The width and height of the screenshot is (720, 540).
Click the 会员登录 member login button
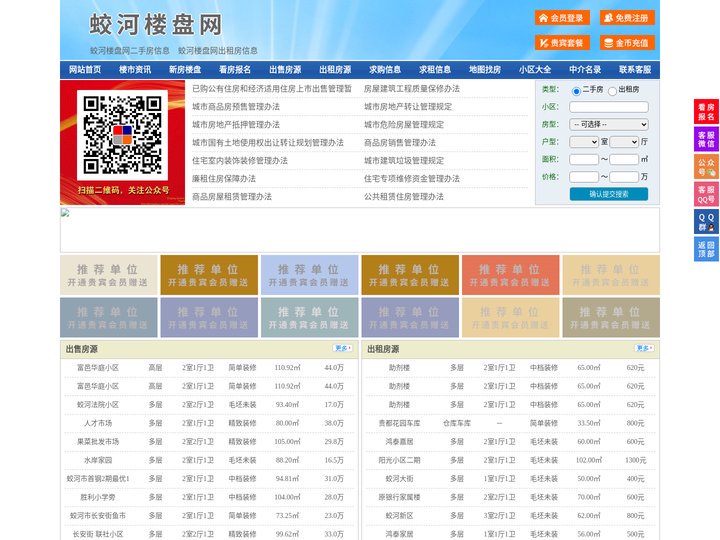pyautogui.click(x=562, y=18)
